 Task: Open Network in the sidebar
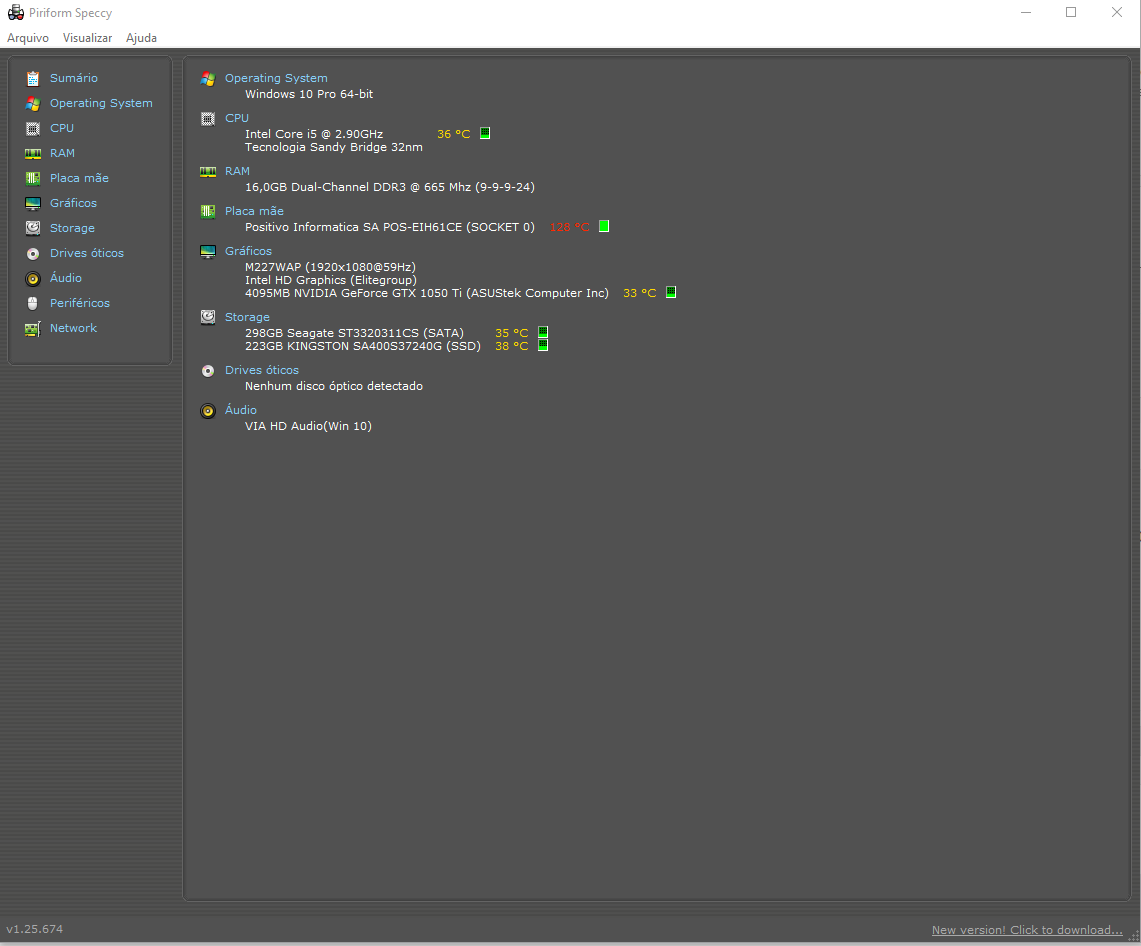(73, 327)
